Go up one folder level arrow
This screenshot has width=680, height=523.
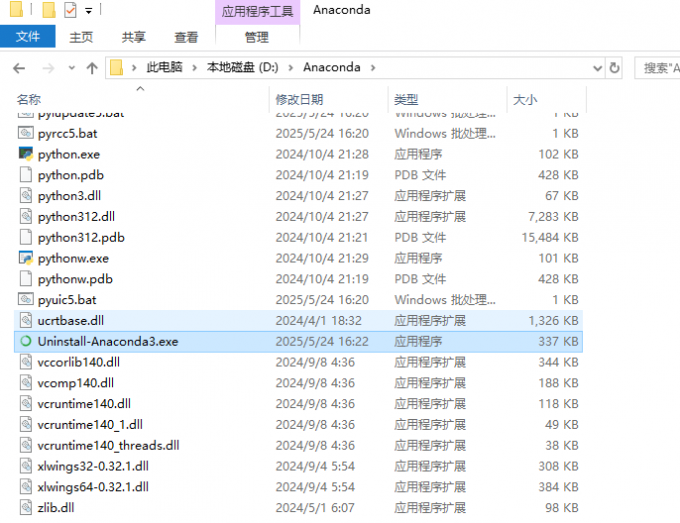92,68
